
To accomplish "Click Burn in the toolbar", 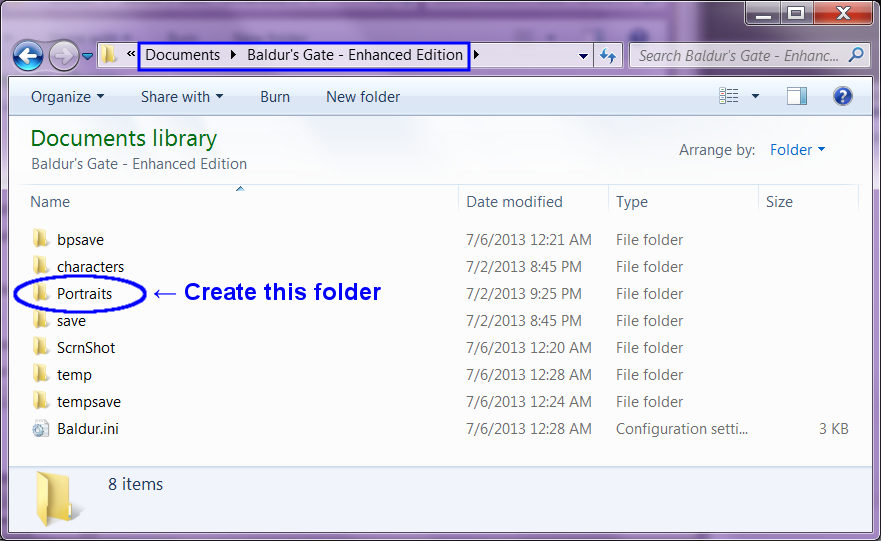I will click(x=275, y=97).
